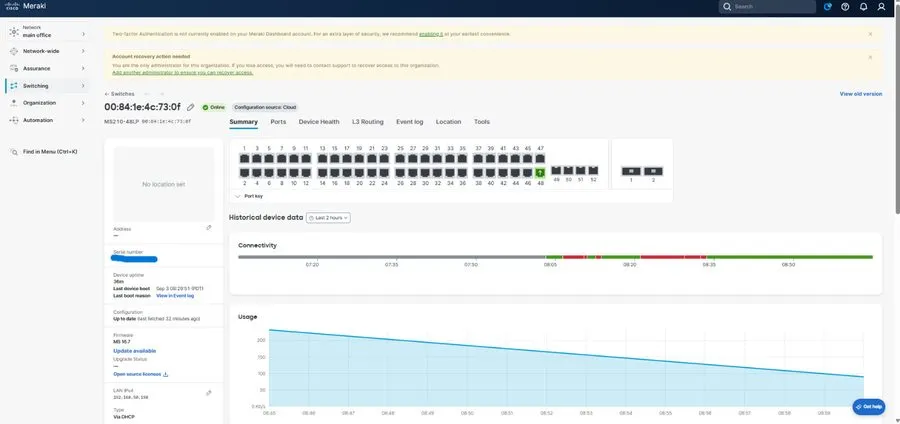
Task: Expand the Automation menu chevron
Action: [83, 120]
